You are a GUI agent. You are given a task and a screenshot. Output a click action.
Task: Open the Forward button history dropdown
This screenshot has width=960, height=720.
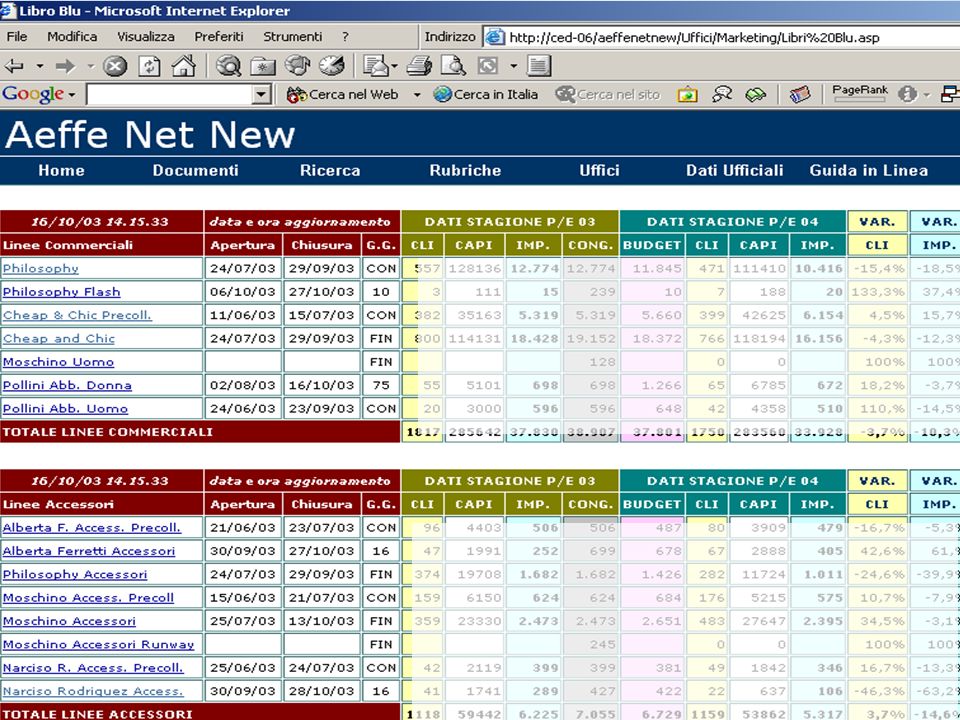click(x=91, y=66)
